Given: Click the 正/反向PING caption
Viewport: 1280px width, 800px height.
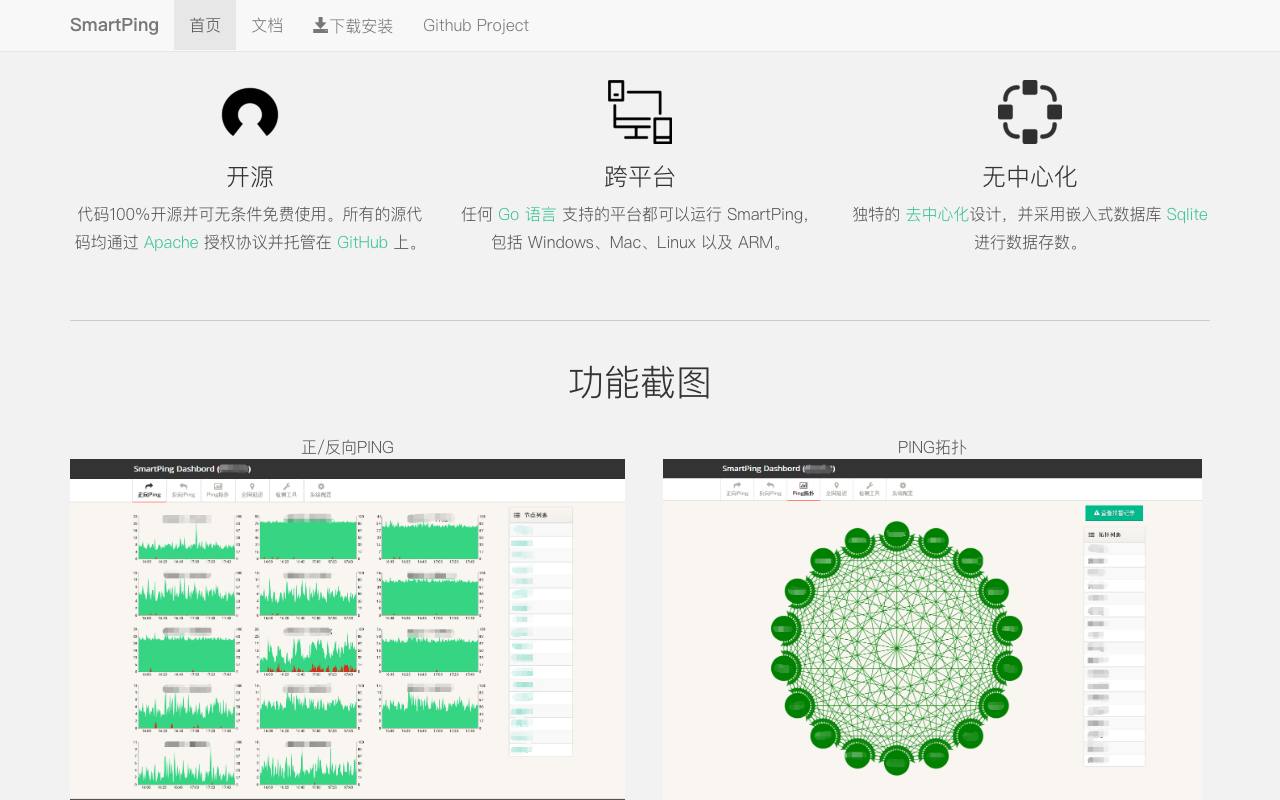Looking at the screenshot, I should [x=347, y=447].
